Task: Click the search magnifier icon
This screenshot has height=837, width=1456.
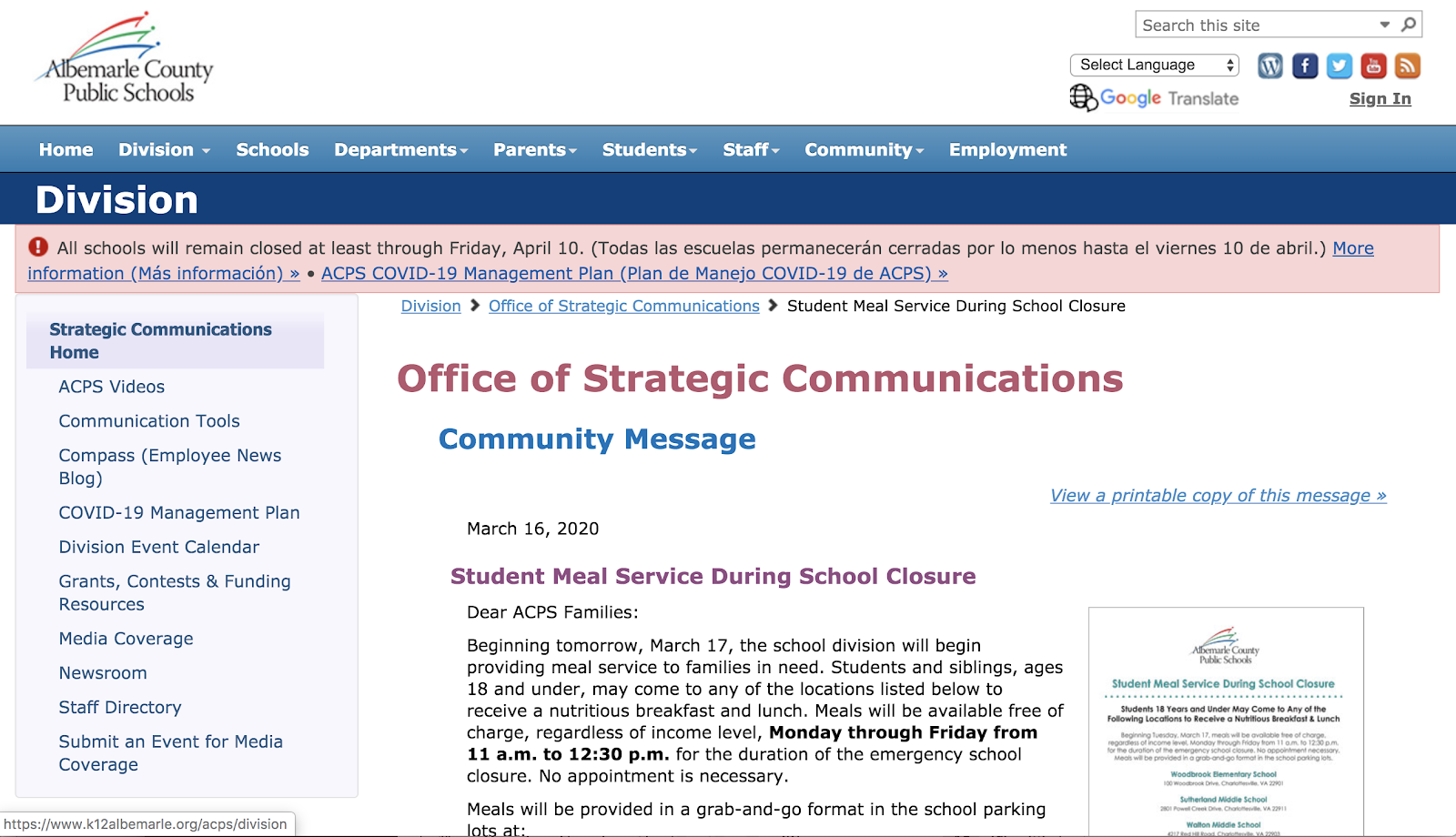Action: tap(1409, 25)
